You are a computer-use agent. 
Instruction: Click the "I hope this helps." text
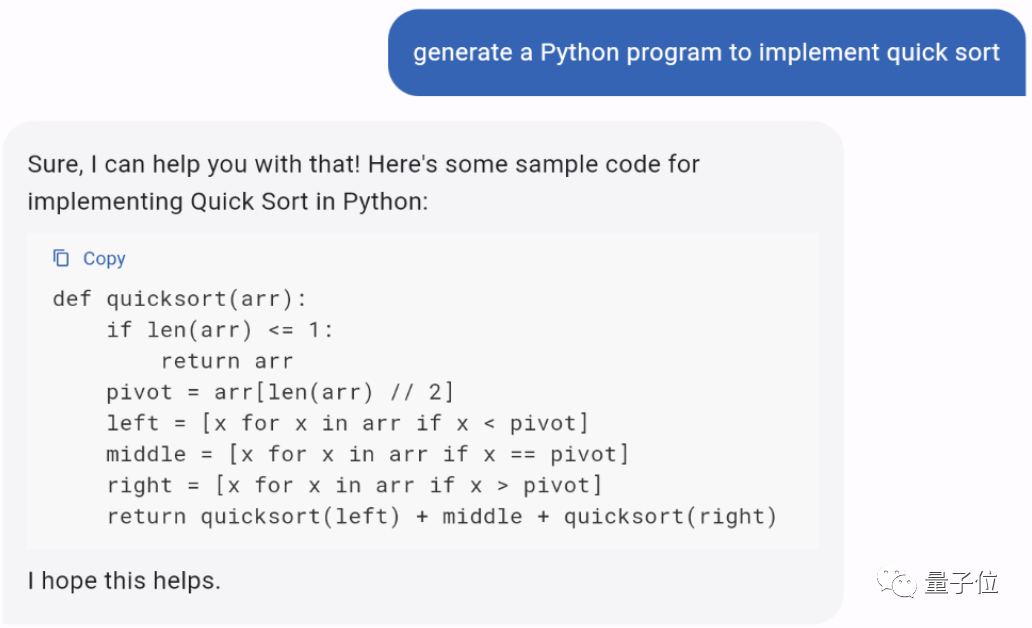(x=124, y=580)
